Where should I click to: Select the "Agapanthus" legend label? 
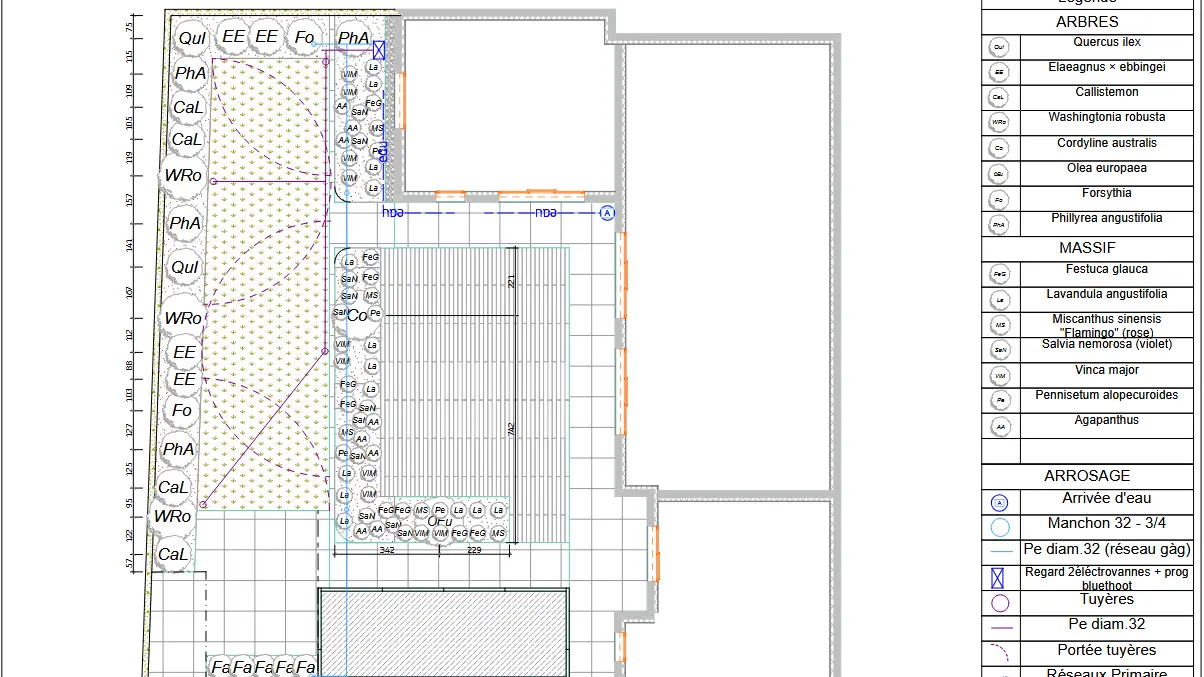click(1107, 420)
